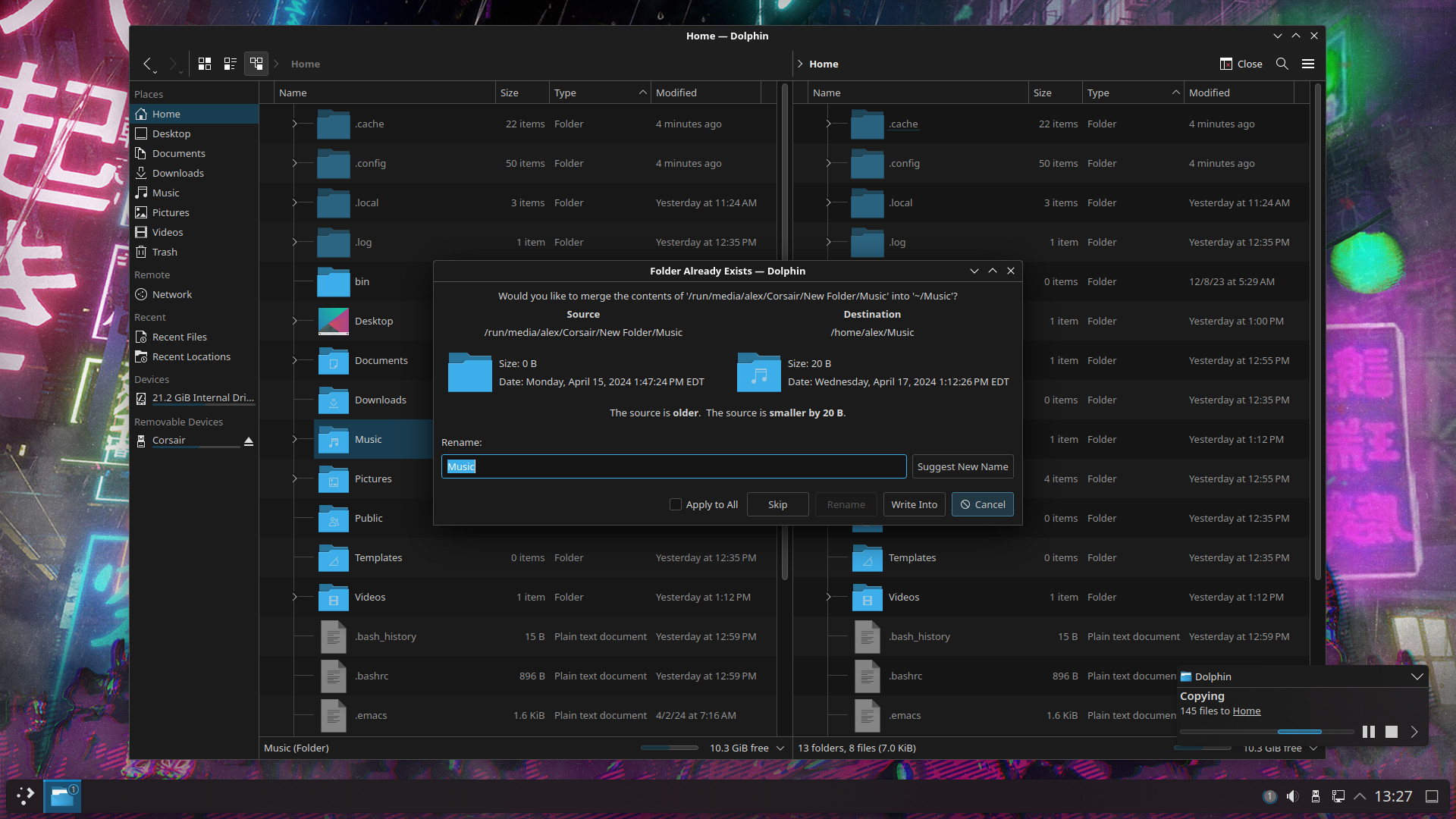Open Trash in Places sidebar
Viewport: 1456px width, 819px height.
(x=195, y=252)
